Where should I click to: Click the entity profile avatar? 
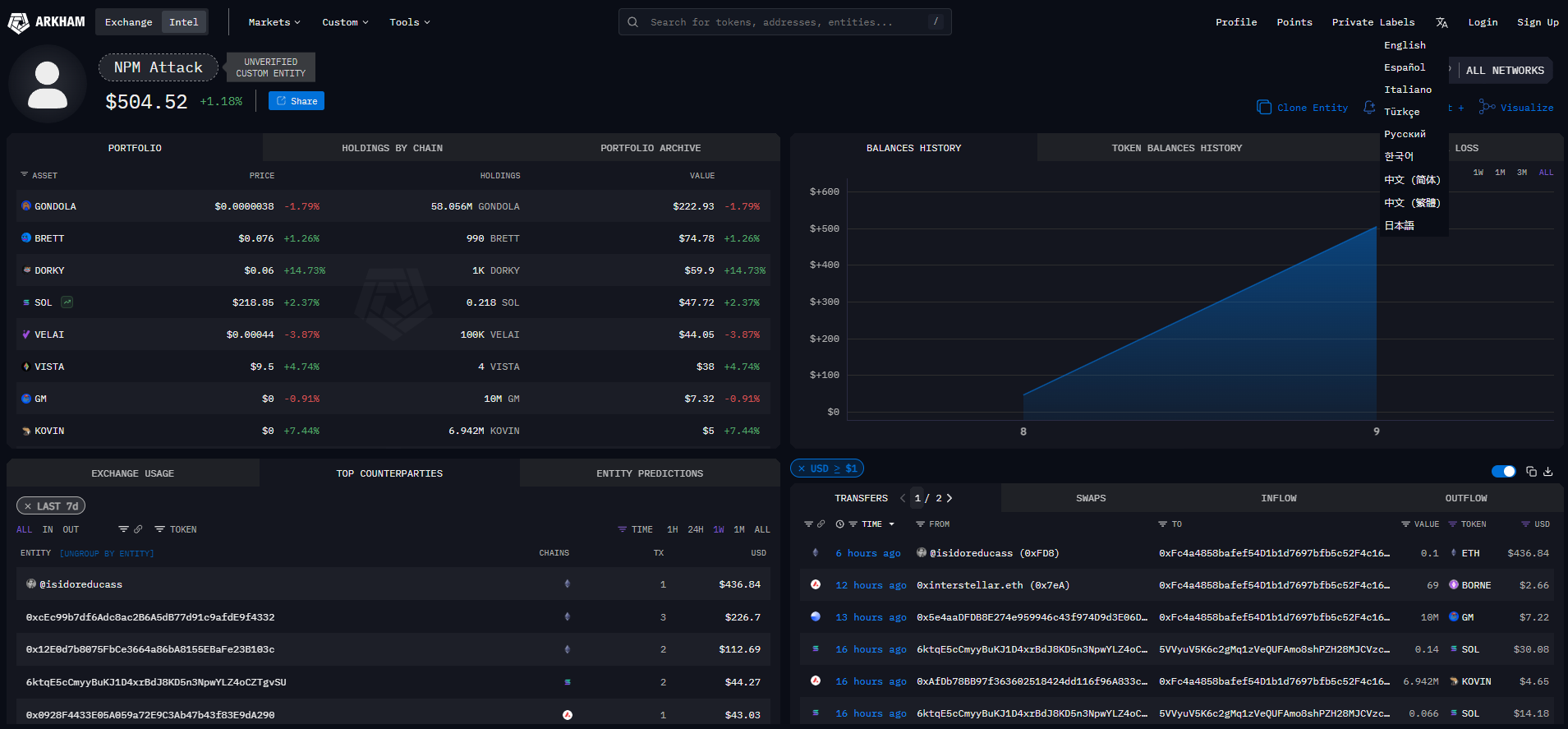[48, 85]
